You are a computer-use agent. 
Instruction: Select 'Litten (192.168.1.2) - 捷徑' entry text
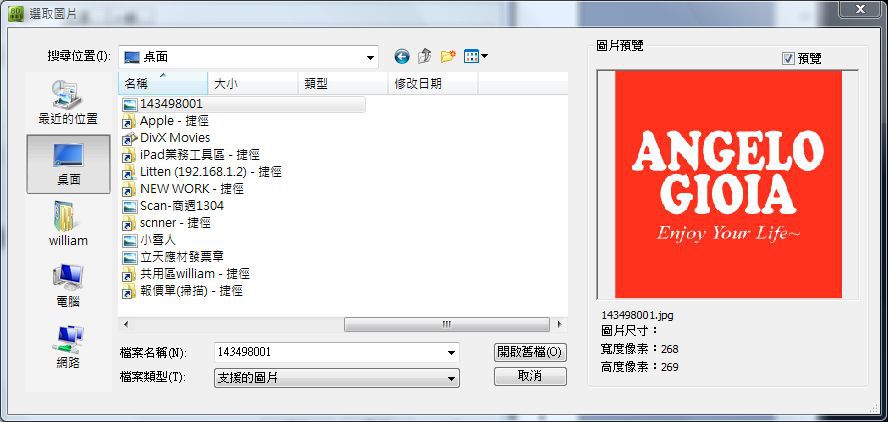click(211, 172)
